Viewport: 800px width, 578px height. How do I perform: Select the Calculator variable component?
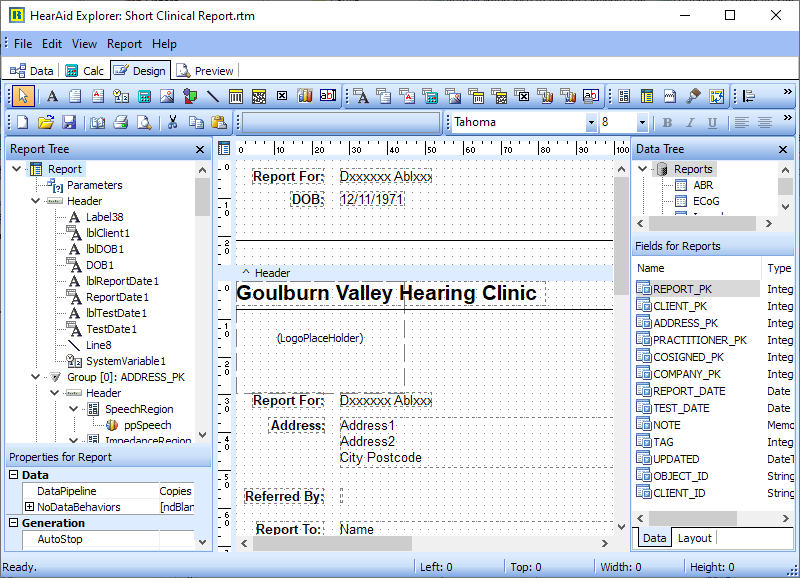144,96
